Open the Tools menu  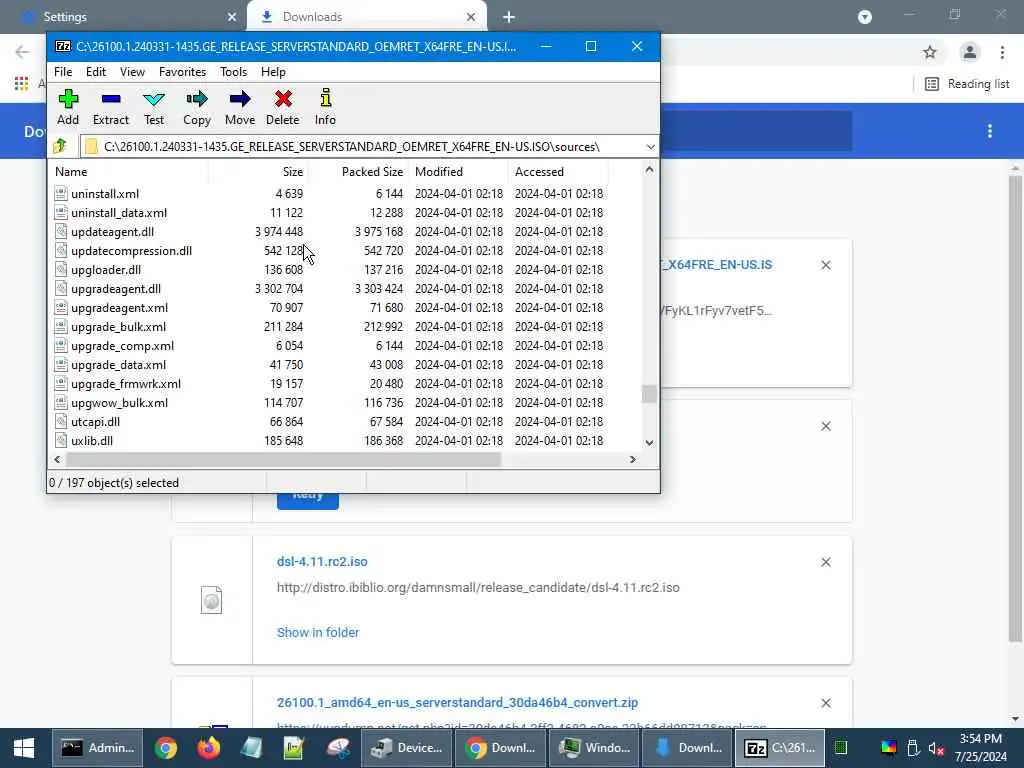[x=233, y=72]
